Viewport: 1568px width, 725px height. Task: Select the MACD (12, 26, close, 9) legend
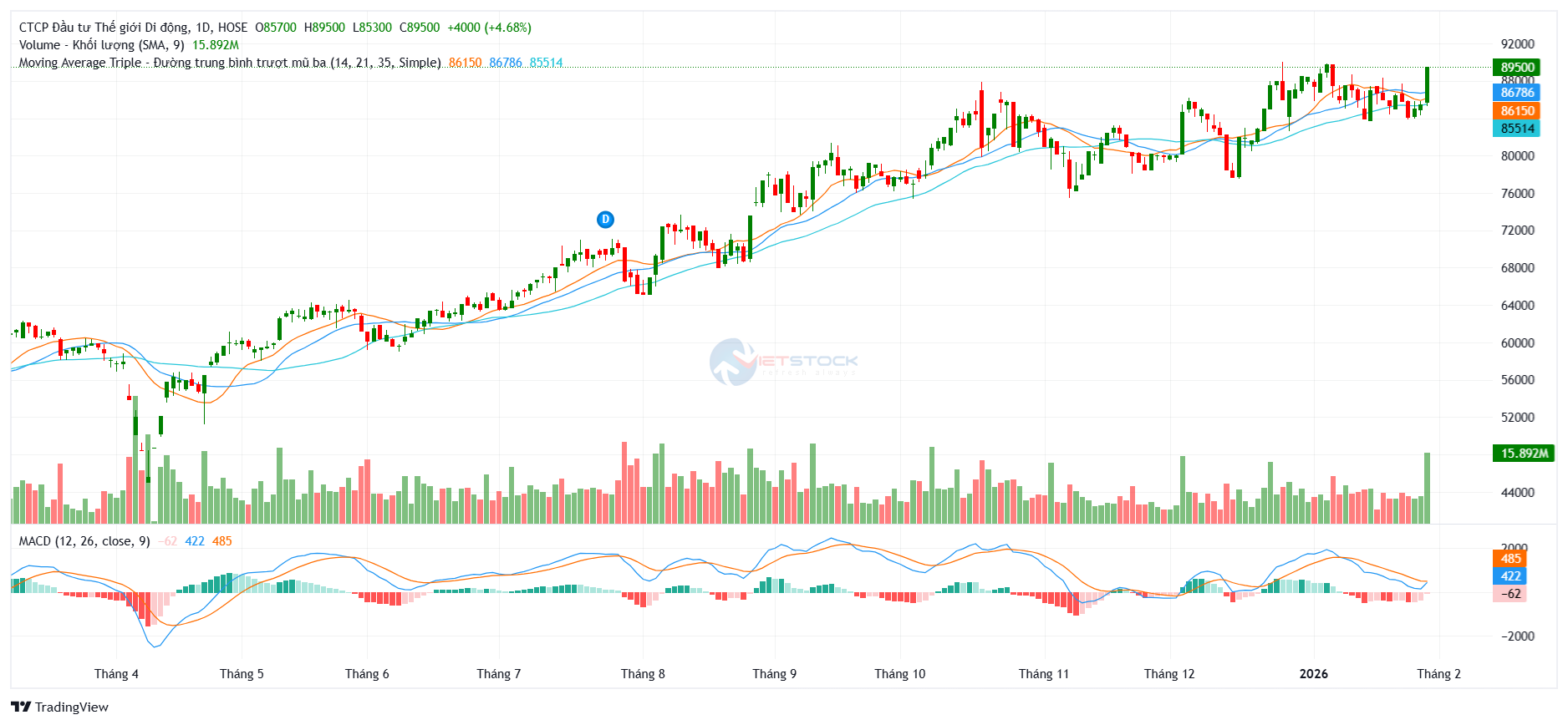click(84, 541)
